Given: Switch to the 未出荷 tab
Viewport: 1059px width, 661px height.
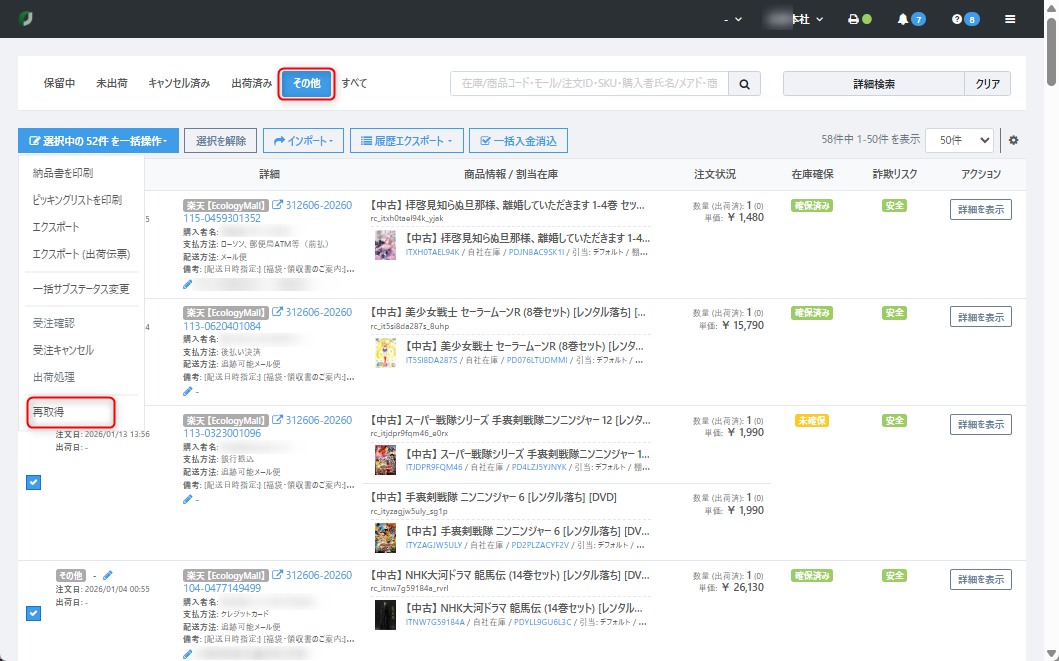Looking at the screenshot, I should pos(111,84).
